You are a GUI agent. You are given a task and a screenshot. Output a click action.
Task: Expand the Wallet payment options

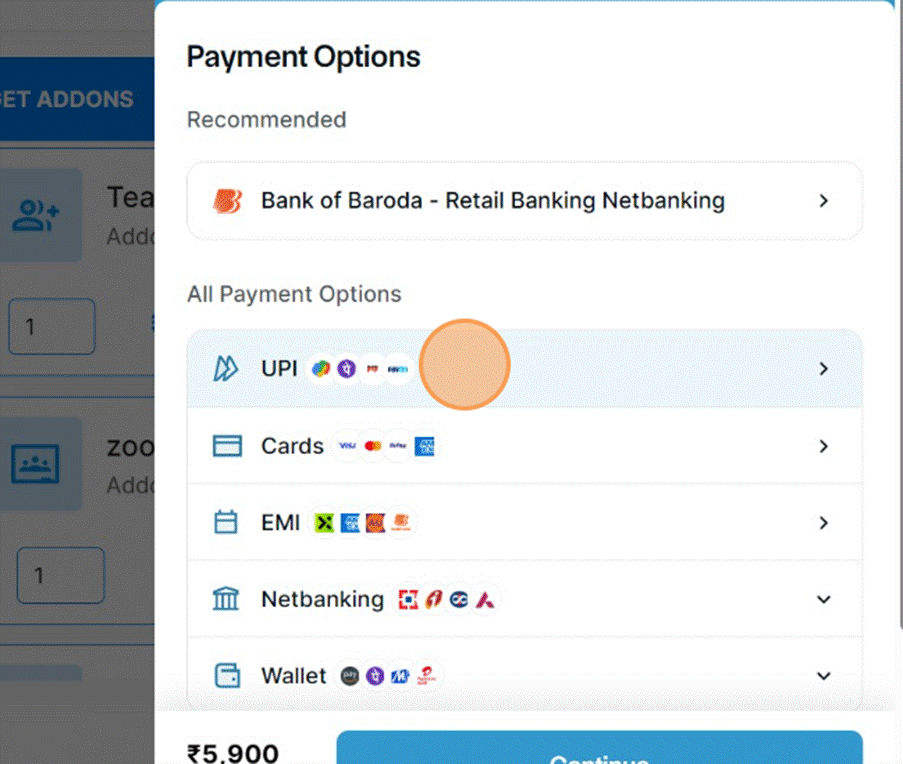tap(823, 676)
